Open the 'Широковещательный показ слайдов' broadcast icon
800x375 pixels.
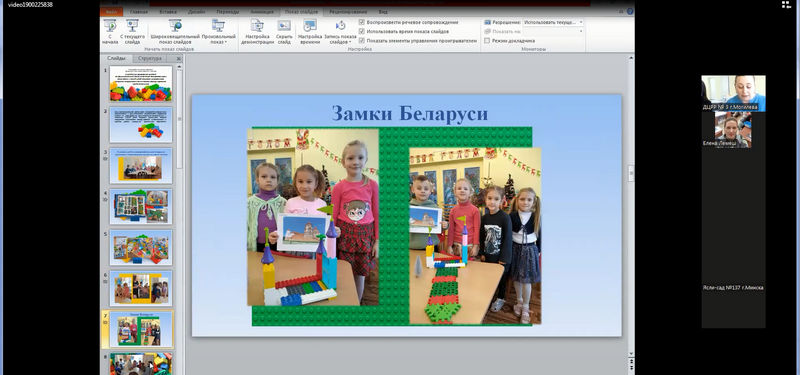point(175,32)
